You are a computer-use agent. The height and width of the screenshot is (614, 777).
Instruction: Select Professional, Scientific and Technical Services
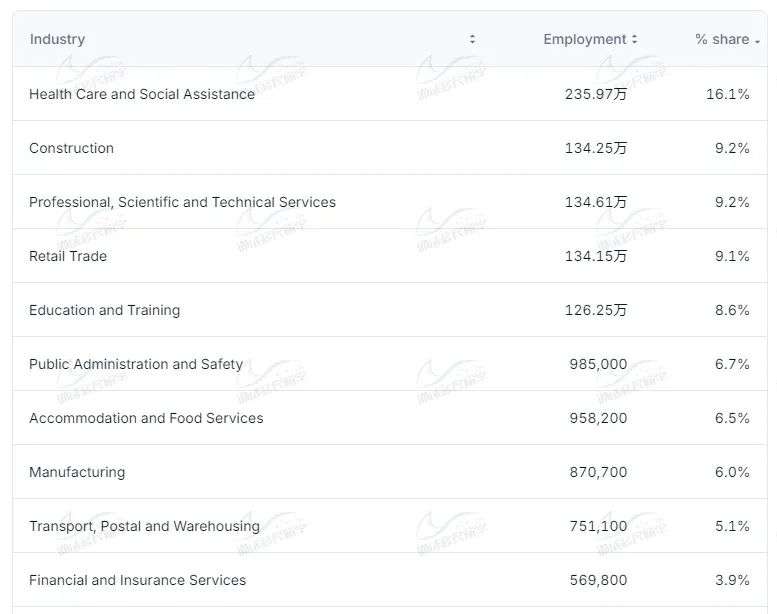[182, 202]
